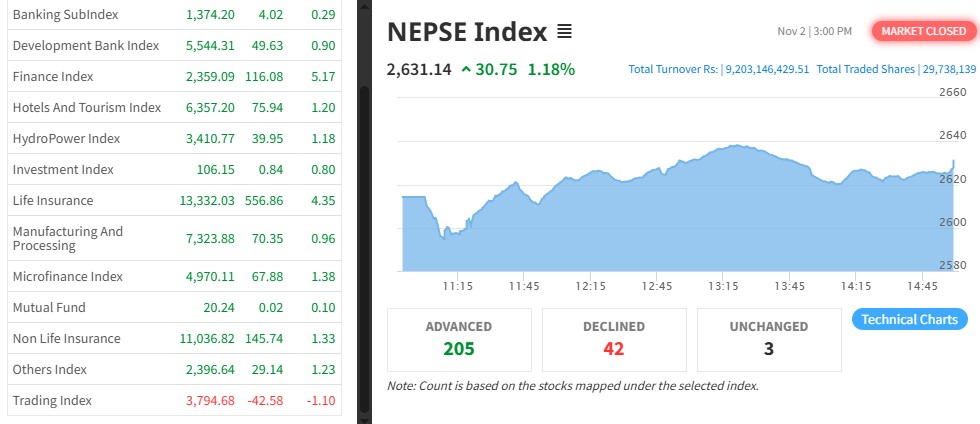
Task: Open HydroPower Index
Action: pyautogui.click(x=66, y=138)
